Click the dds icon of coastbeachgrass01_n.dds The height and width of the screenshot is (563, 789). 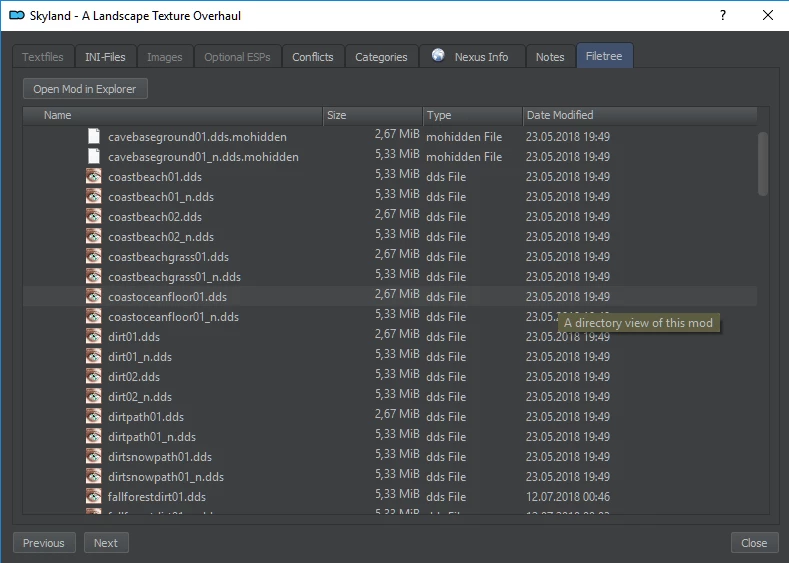[94, 277]
